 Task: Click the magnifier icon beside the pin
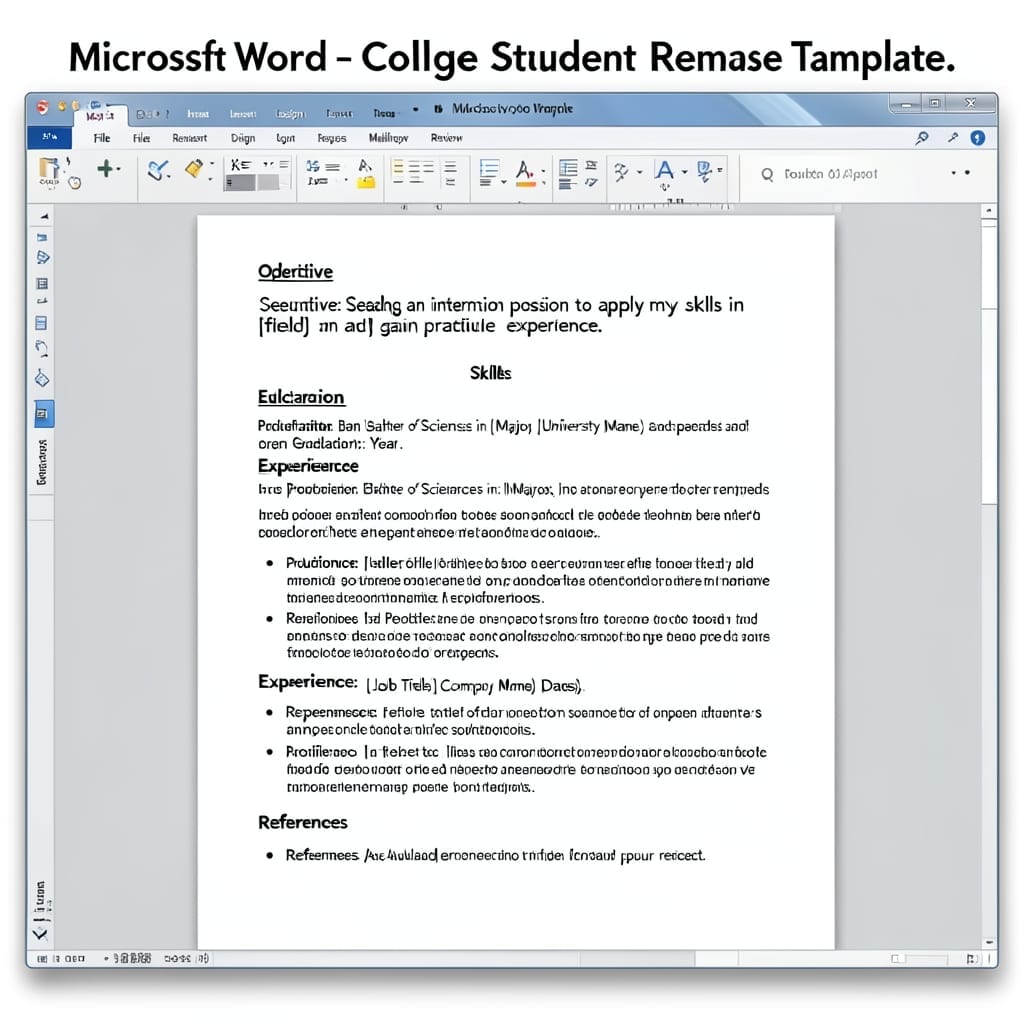point(921,138)
